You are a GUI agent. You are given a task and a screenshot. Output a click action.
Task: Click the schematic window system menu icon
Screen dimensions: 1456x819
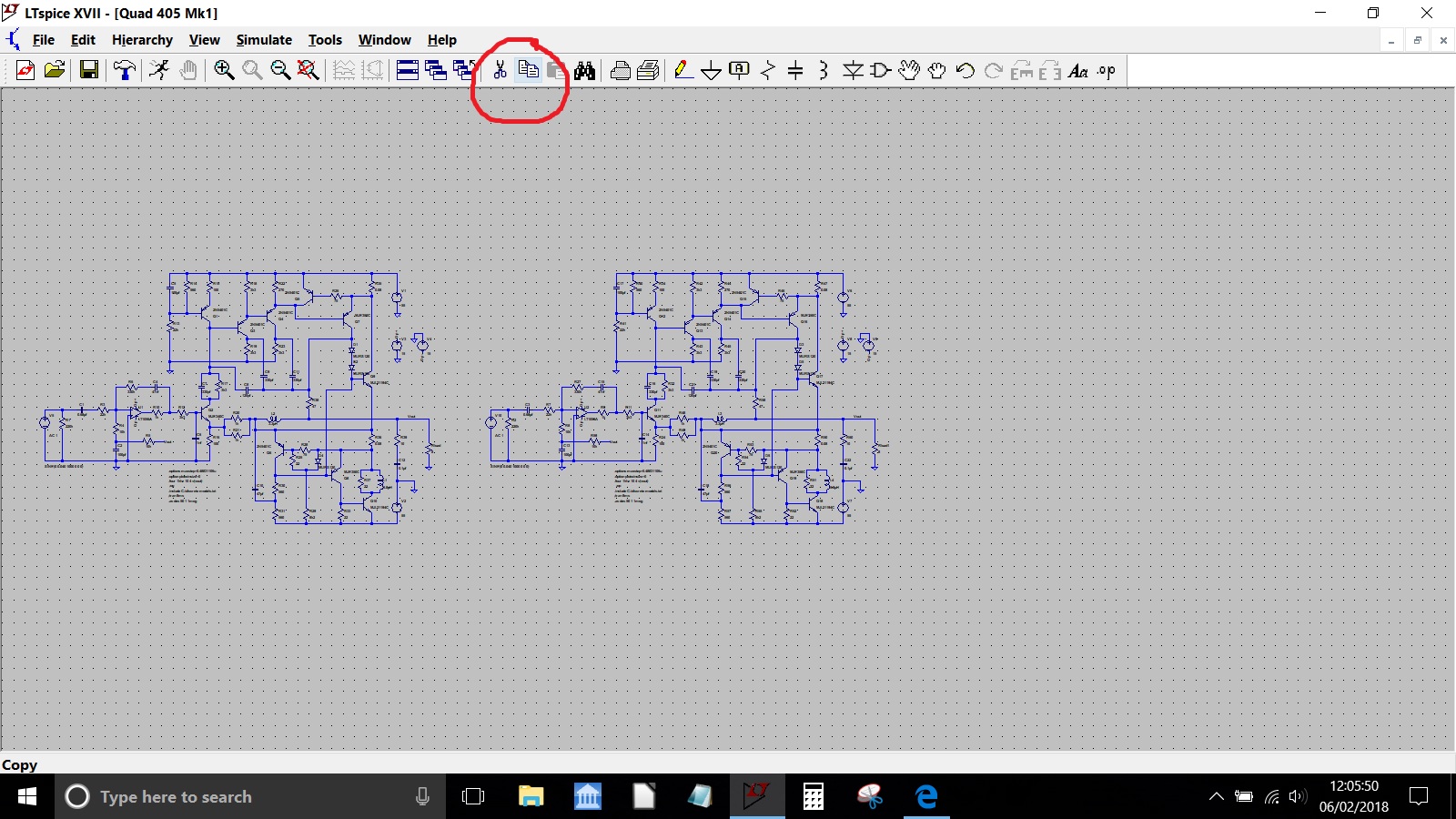click(x=13, y=40)
